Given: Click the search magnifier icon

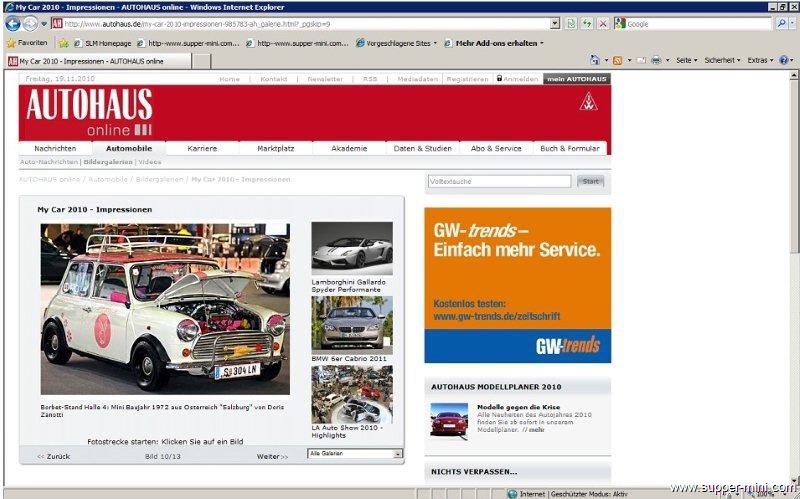Looking at the screenshot, I should point(781,23).
